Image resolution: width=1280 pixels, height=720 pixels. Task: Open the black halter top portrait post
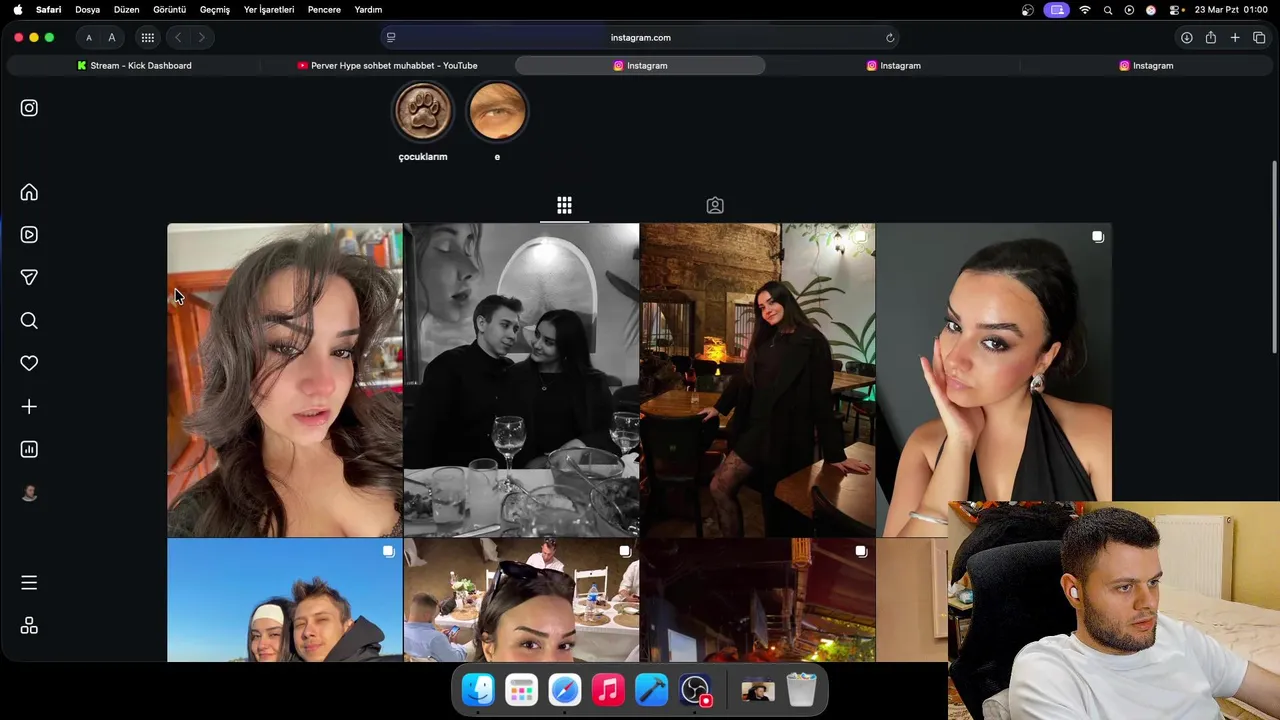point(994,380)
